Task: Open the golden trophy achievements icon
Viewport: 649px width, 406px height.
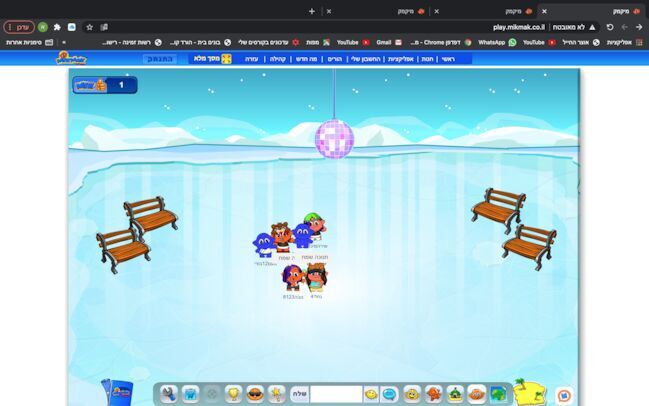Action: pyautogui.click(x=233, y=394)
